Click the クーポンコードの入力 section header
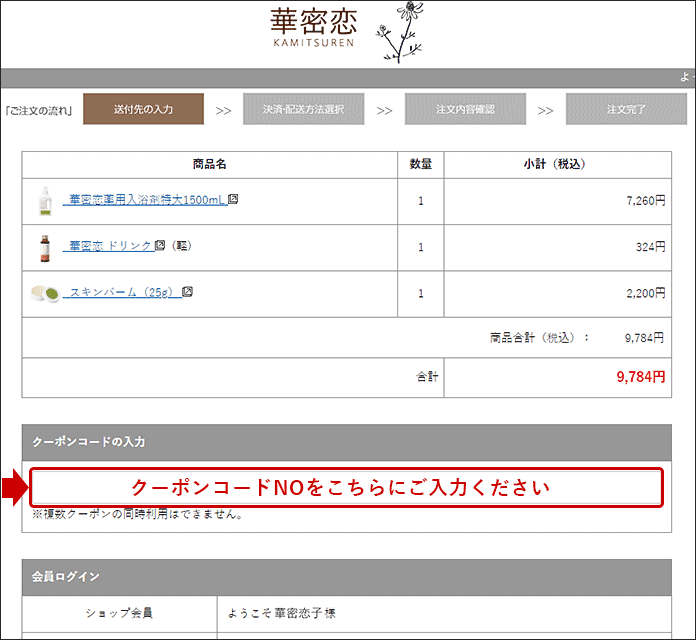Screen dimensions: 696x640 coord(347,442)
